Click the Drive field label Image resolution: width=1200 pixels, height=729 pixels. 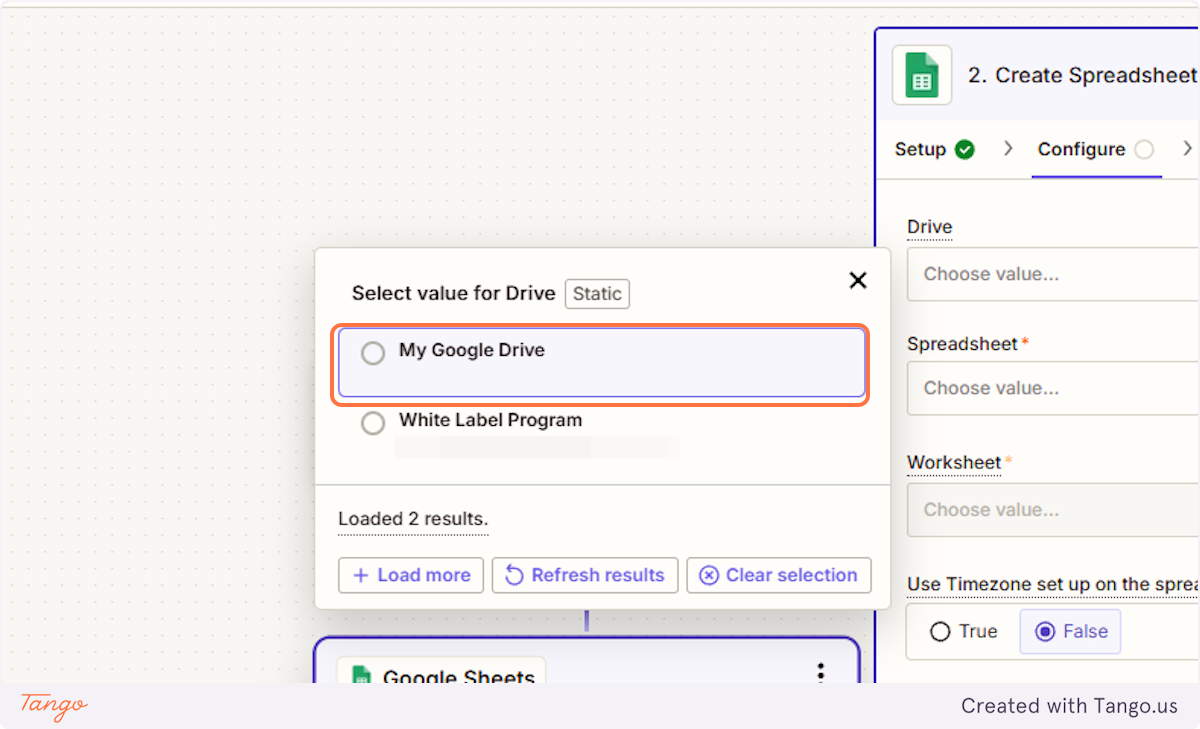(929, 227)
